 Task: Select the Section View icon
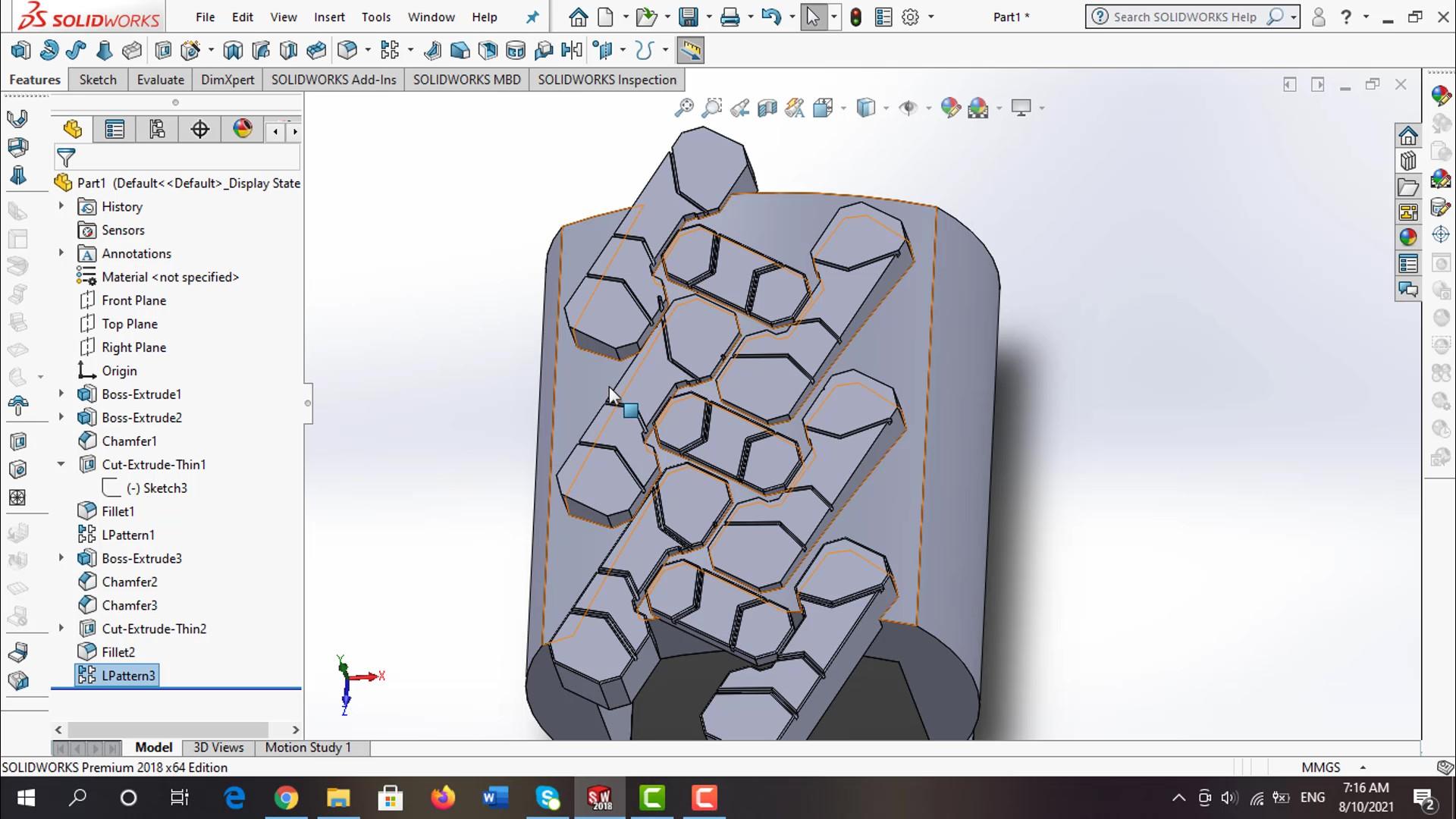pyautogui.click(x=767, y=108)
